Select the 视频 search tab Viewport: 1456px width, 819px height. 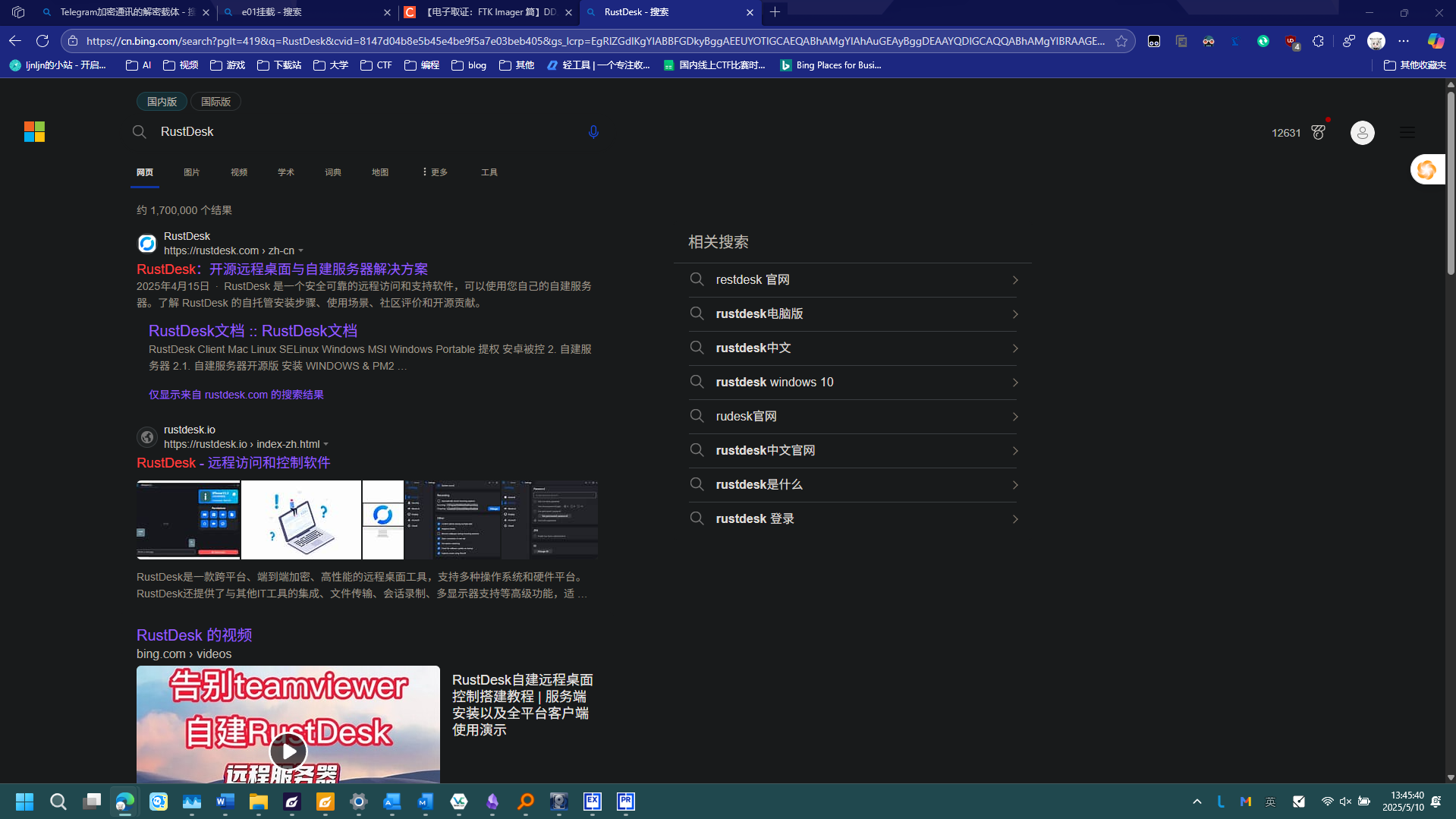[239, 172]
